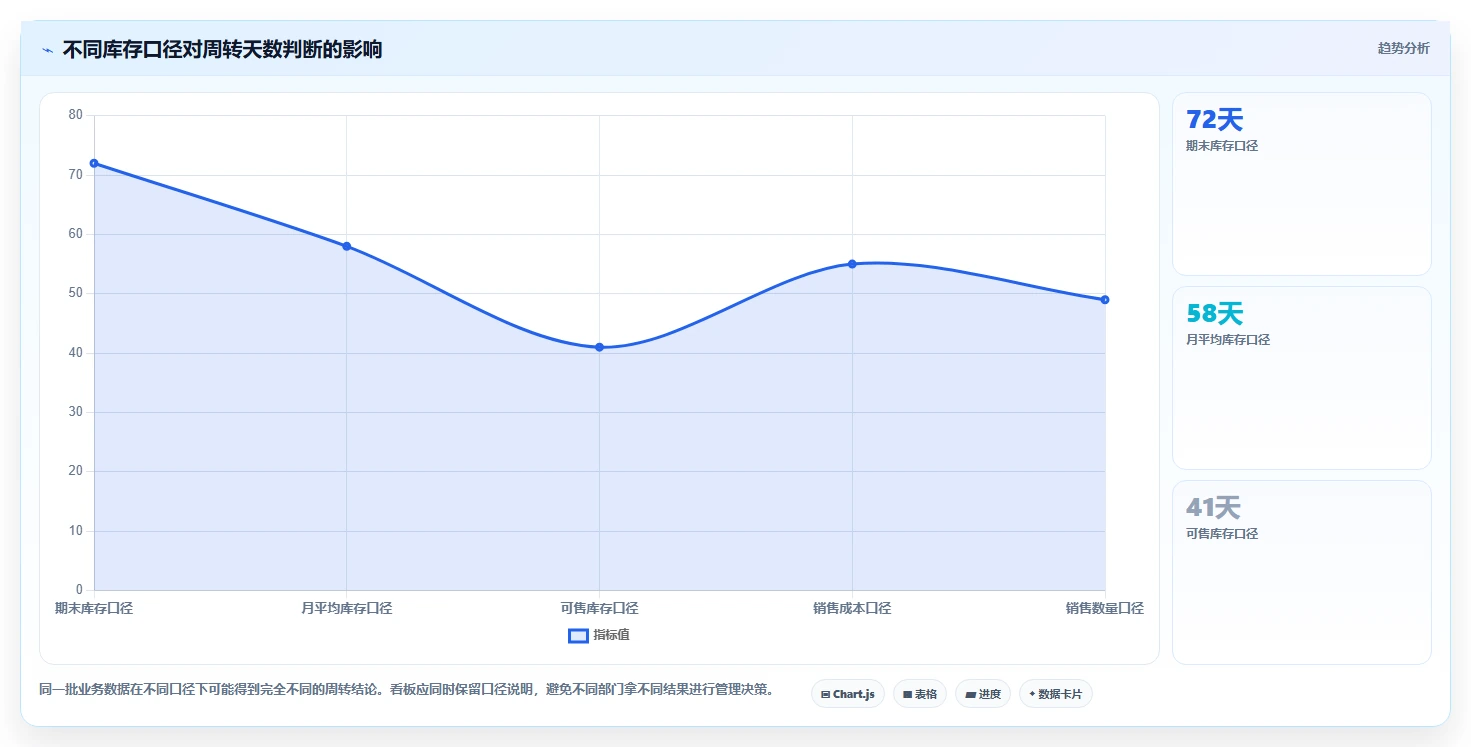Image resolution: width=1471 pixels, height=747 pixels.
Task: Toggle the 指标值 legend label
Action: pyautogui.click(x=611, y=635)
